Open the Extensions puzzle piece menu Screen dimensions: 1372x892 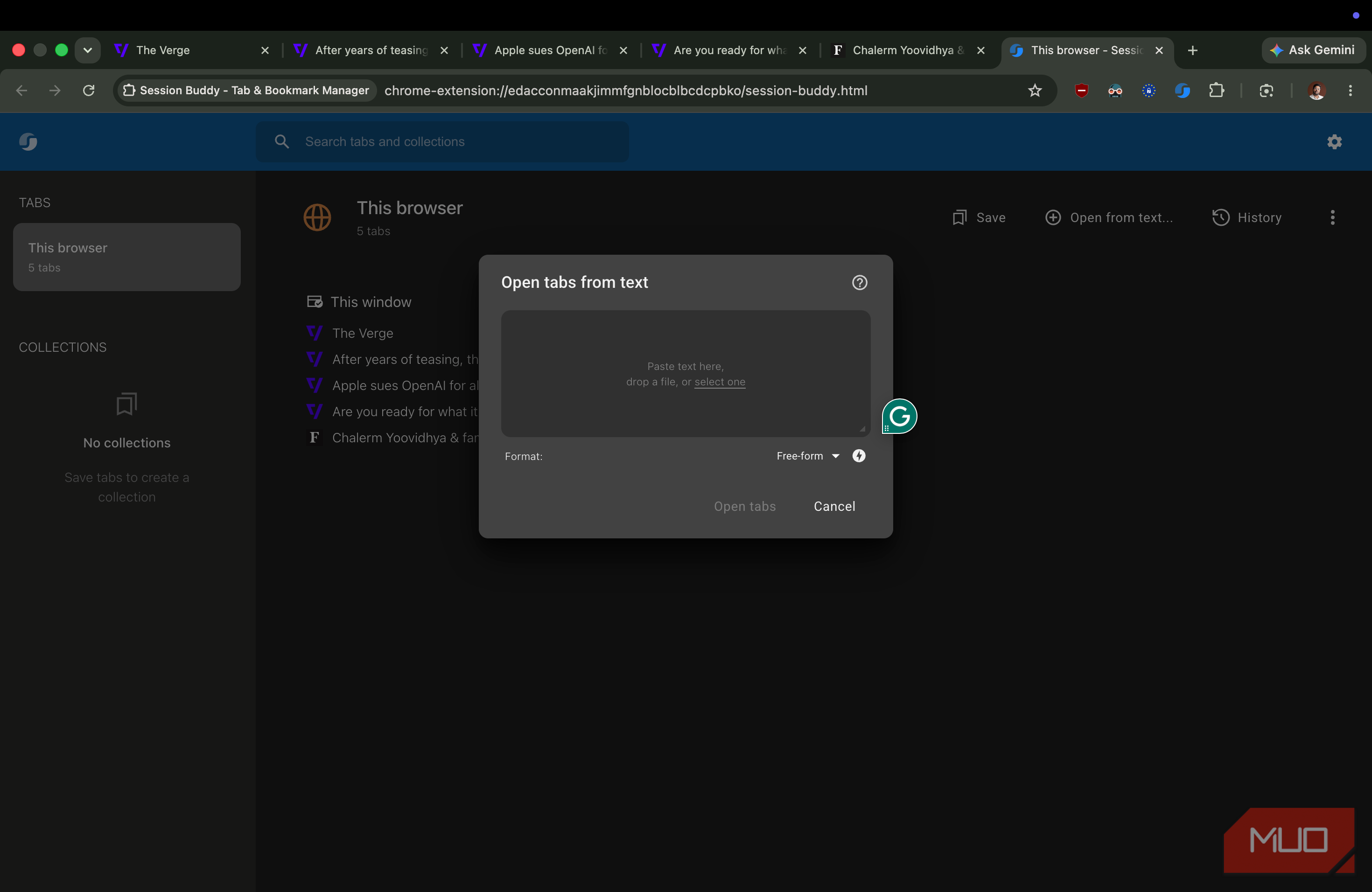[1216, 91]
